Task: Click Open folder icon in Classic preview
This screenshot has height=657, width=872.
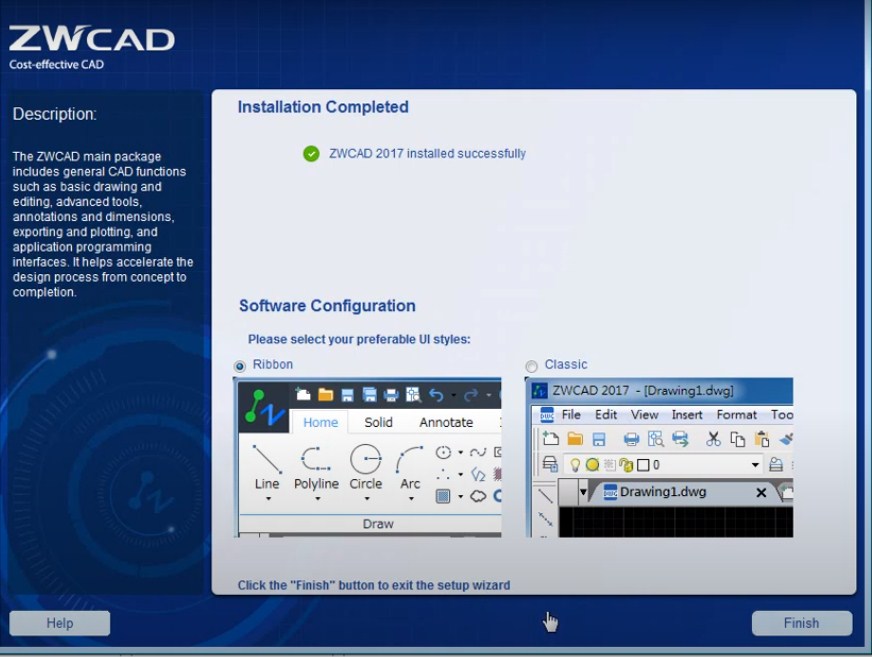Action: click(575, 439)
